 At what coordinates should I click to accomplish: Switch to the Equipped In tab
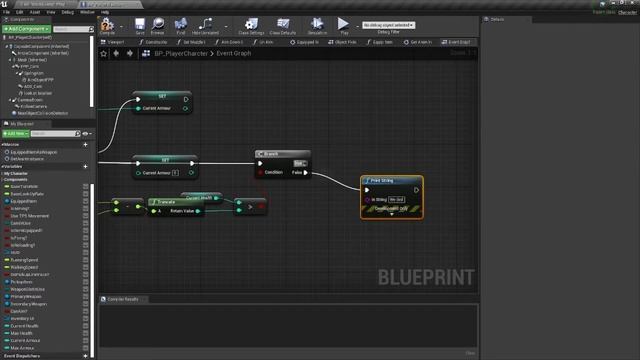click(304, 42)
